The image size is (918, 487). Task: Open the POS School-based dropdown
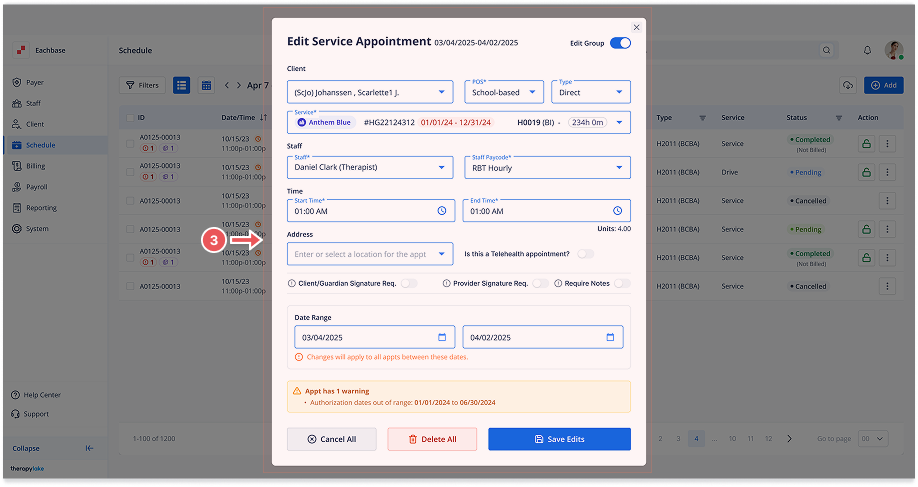point(503,93)
